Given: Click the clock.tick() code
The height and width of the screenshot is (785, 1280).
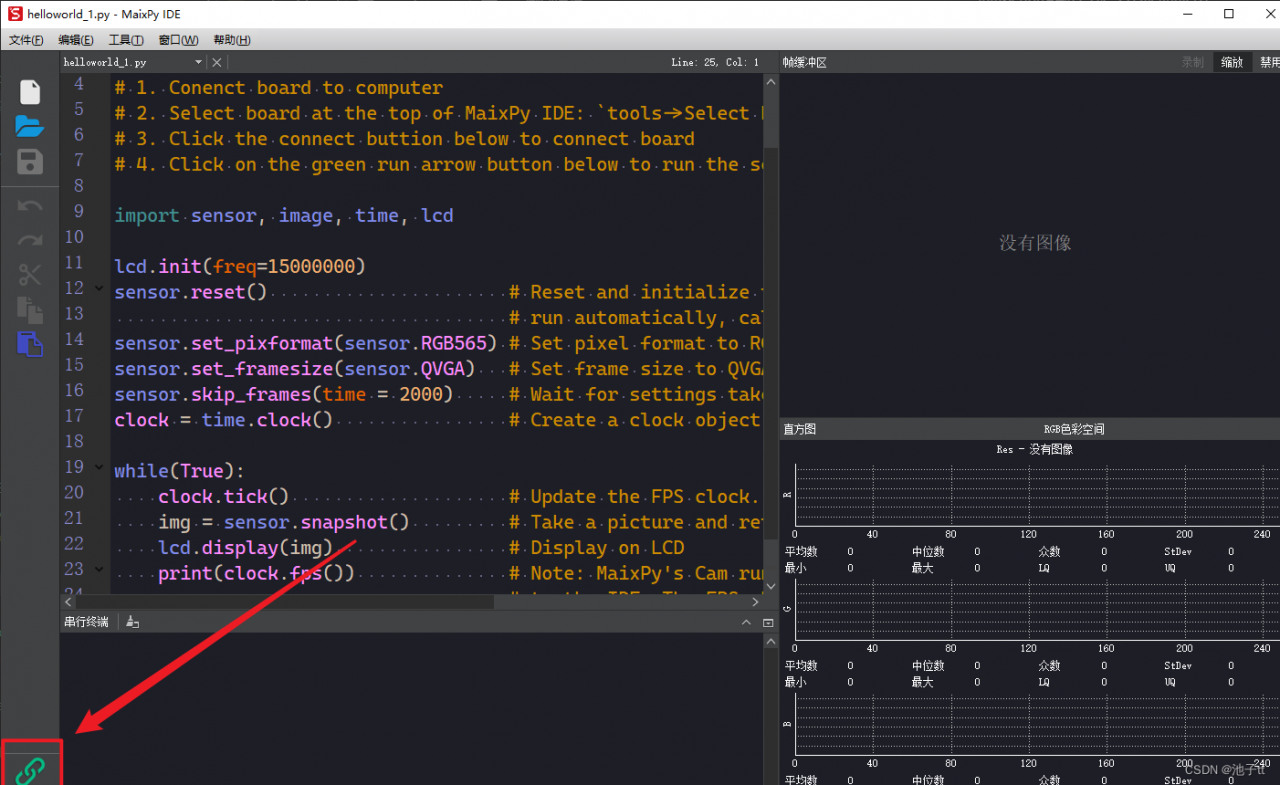Looking at the screenshot, I should tap(224, 497).
